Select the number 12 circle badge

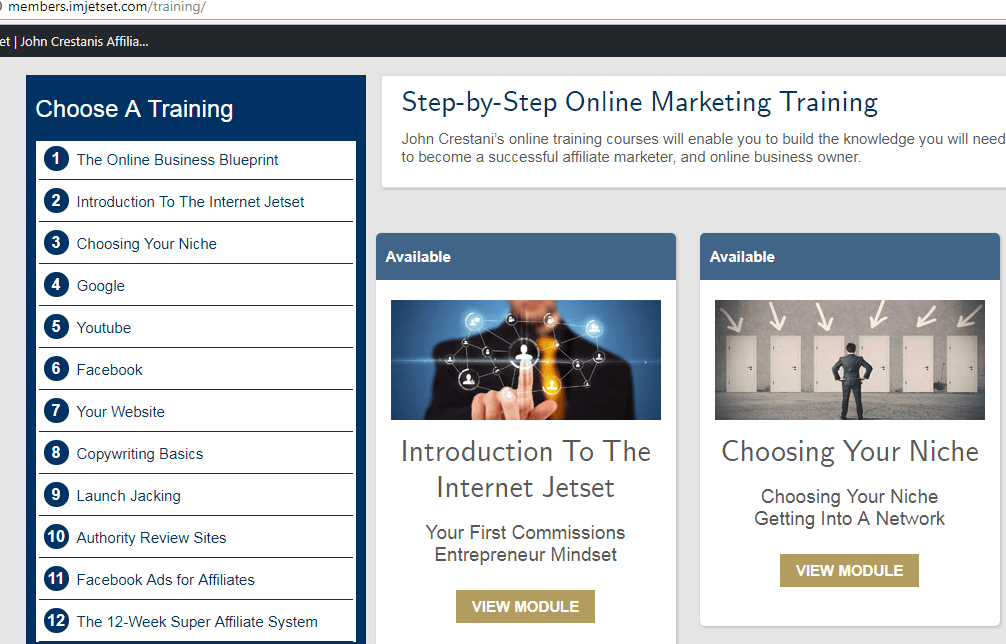click(x=56, y=620)
